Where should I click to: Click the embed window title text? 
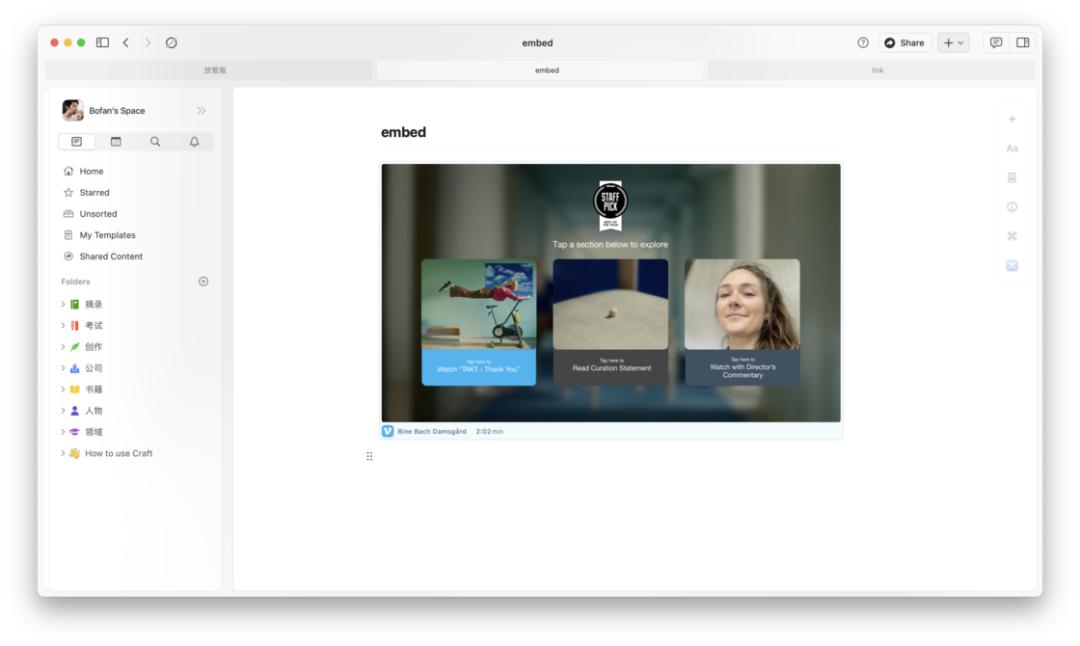[x=537, y=43]
